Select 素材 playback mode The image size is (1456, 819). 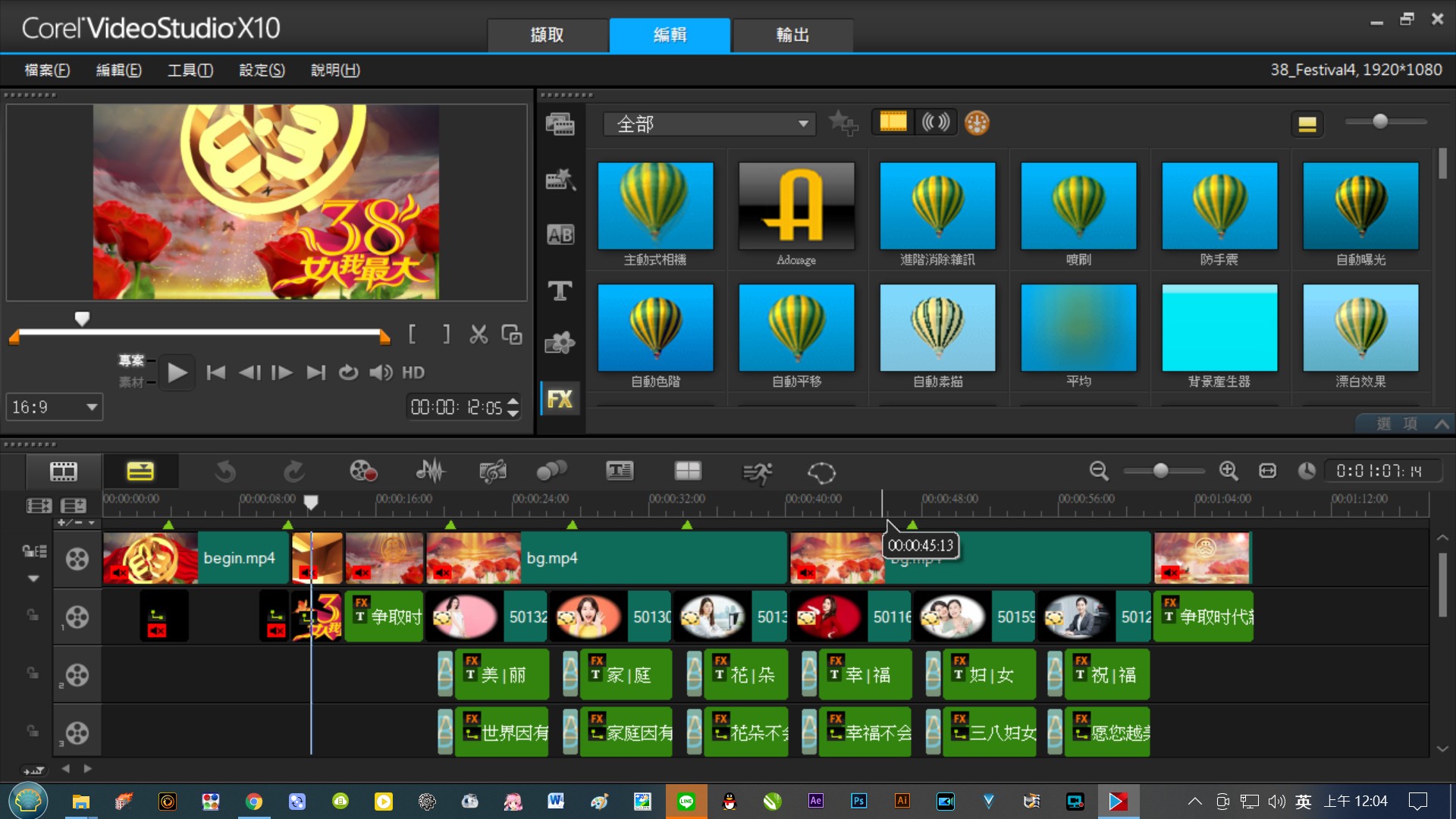131,382
